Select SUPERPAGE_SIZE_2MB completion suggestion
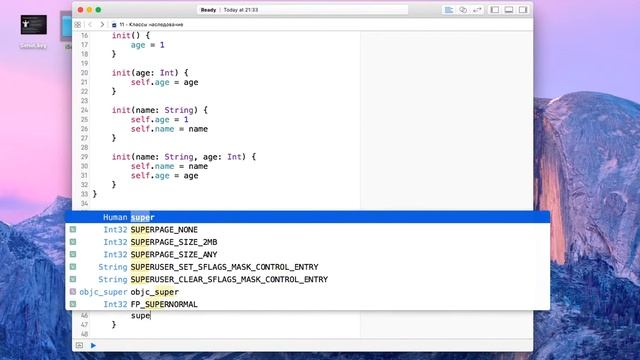This screenshot has width=640, height=360. click(x=308, y=242)
